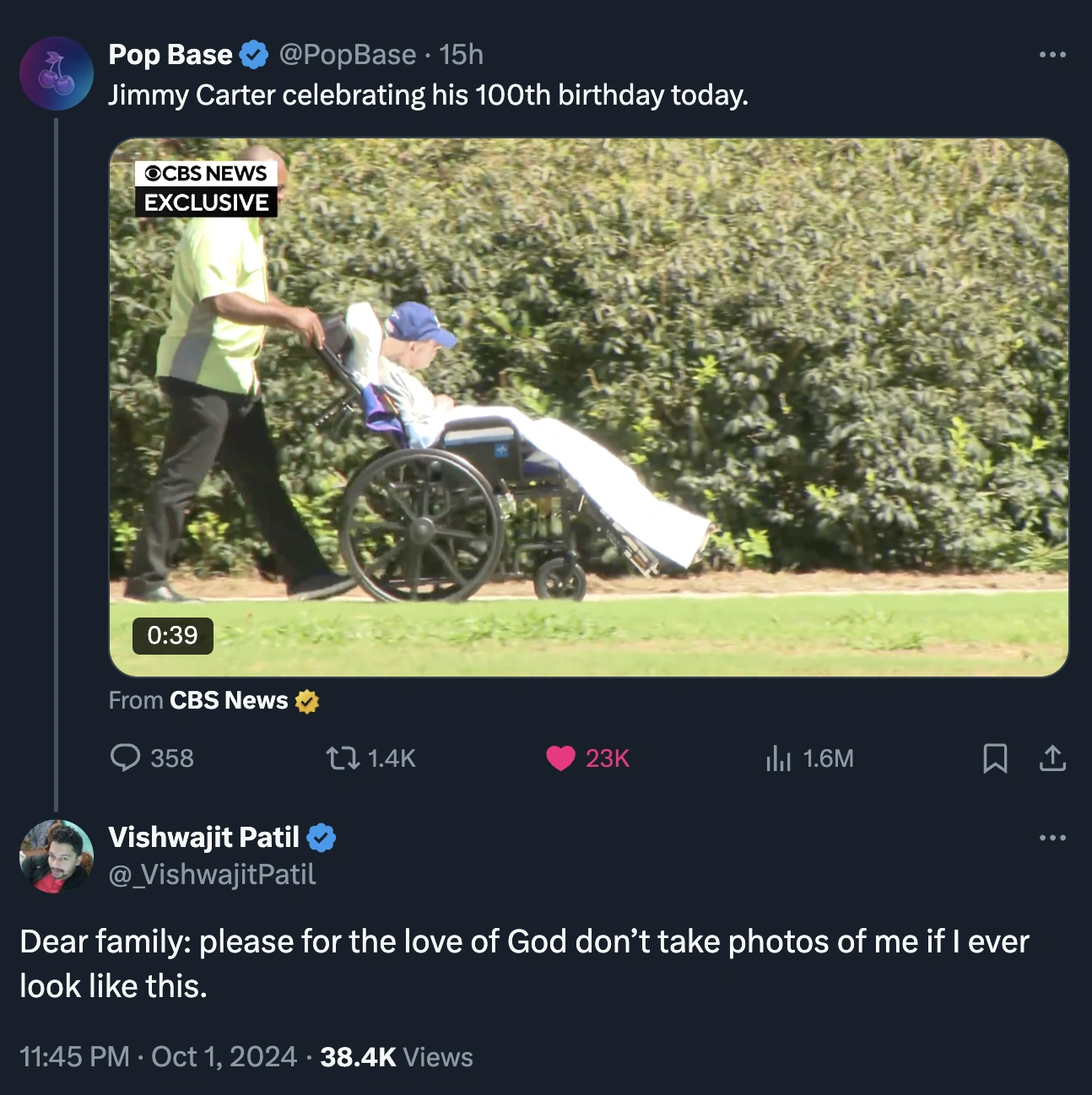Click the share upload icon

pos(1052,758)
